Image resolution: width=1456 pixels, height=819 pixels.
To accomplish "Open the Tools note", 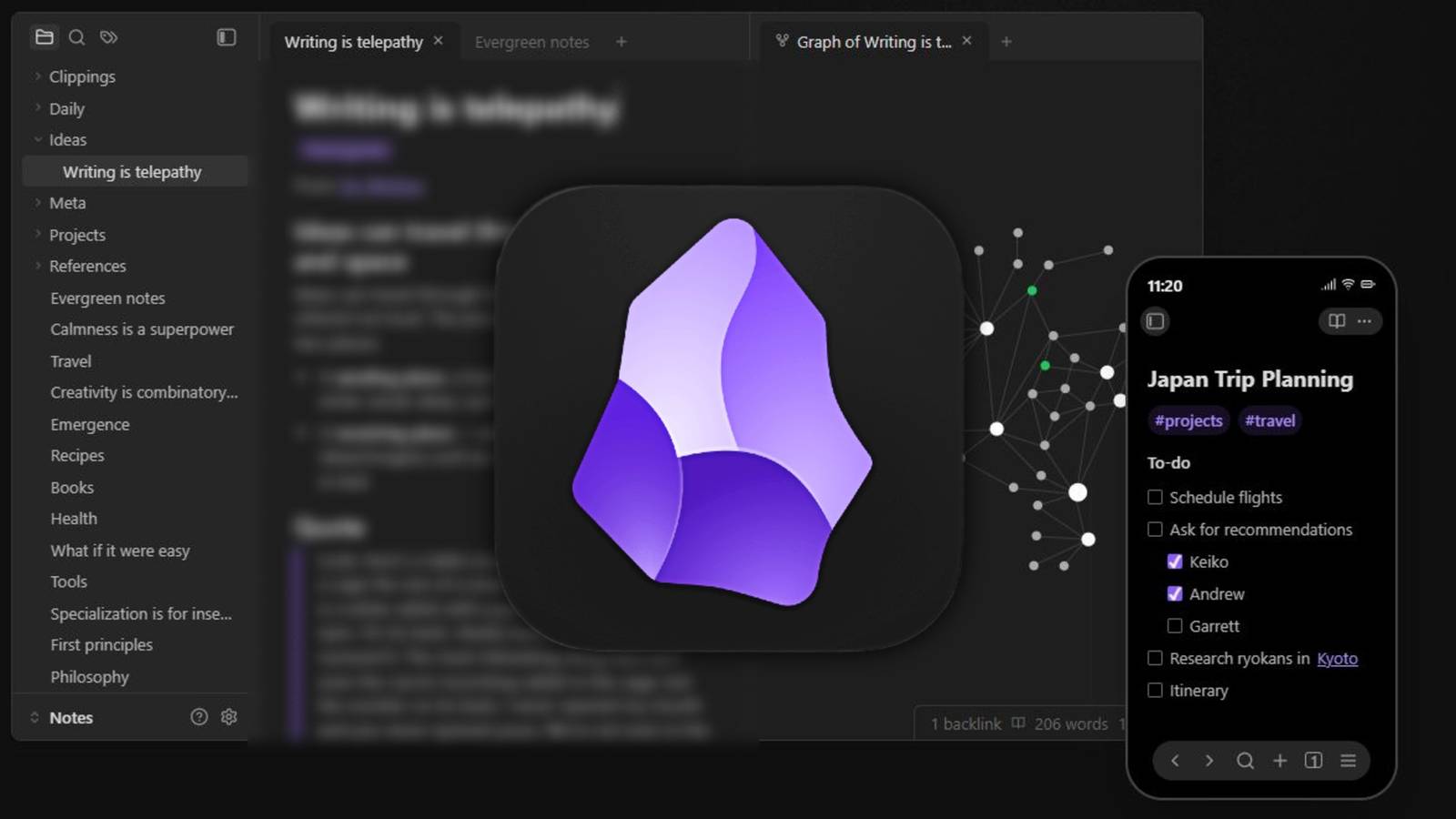I will pyautogui.click(x=69, y=581).
